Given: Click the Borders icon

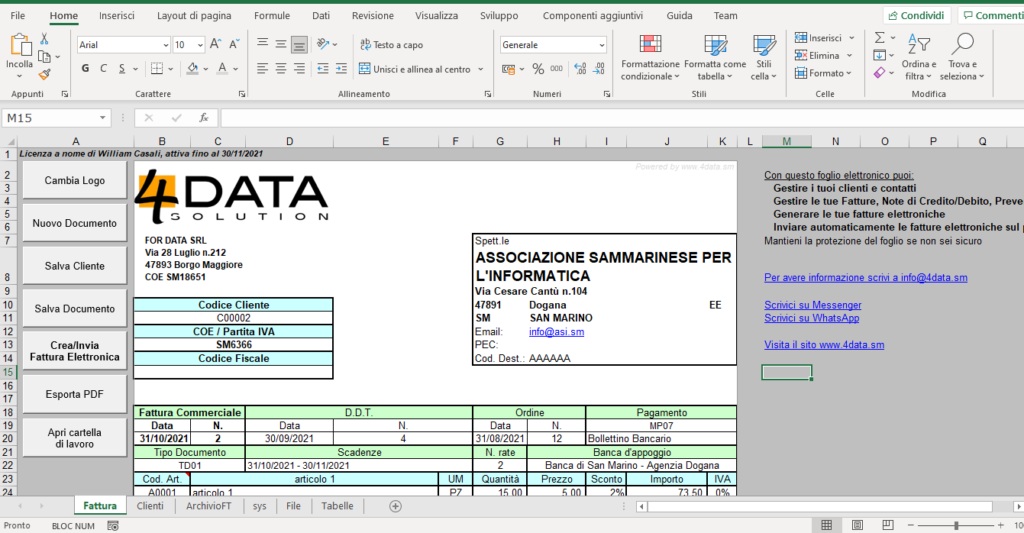Looking at the screenshot, I should click(157, 68).
